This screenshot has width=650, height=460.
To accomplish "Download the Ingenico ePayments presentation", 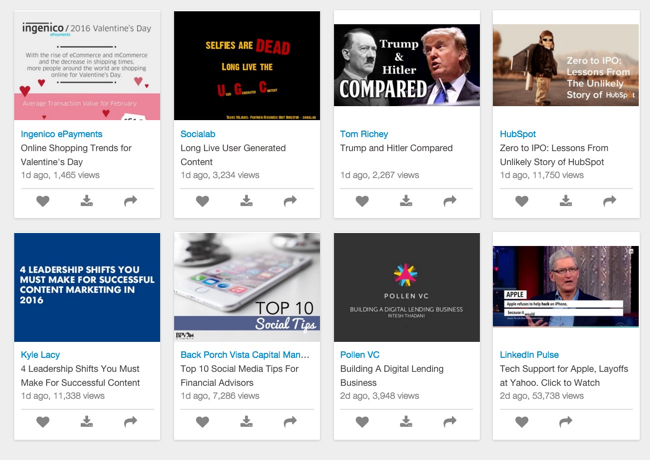I will [87, 201].
